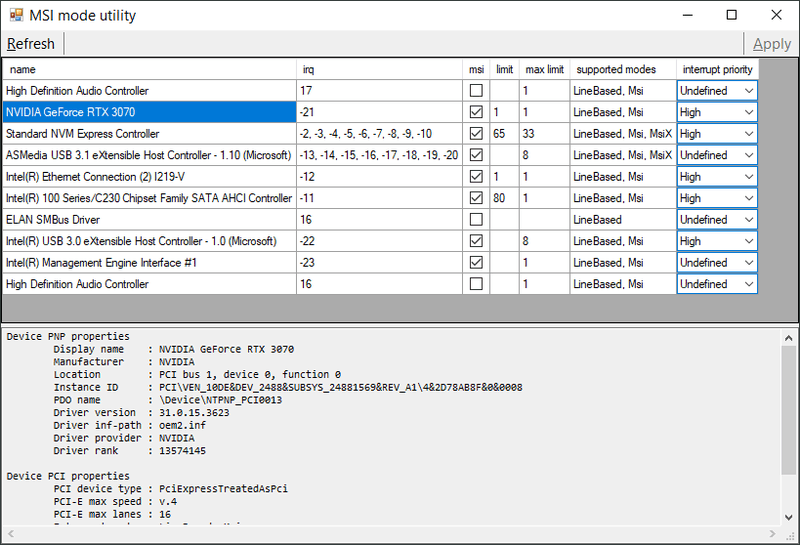The width and height of the screenshot is (800, 545).
Task: Click the MSI mode utility app icon
Action: [16, 15]
